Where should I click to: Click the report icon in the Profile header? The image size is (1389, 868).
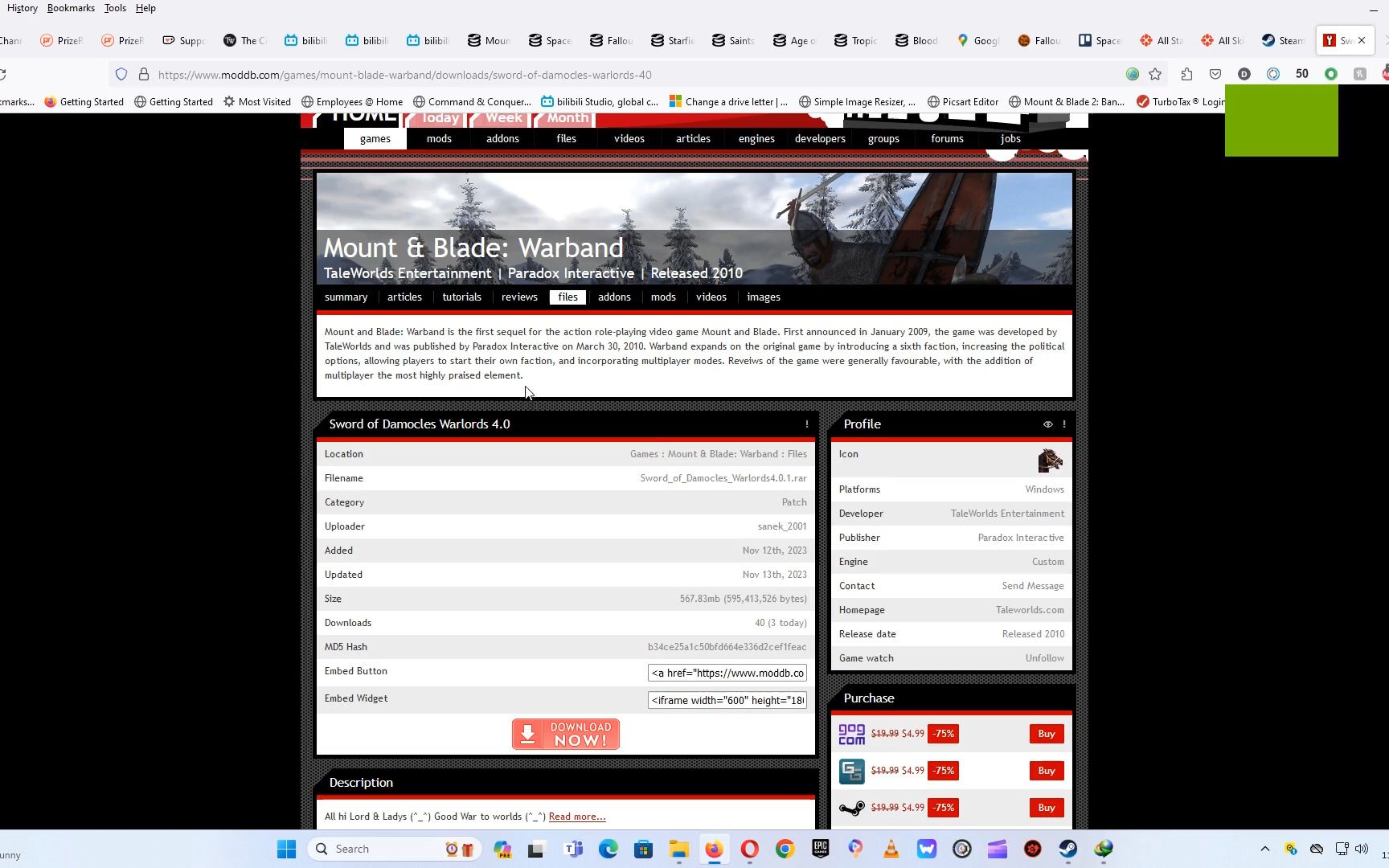pos(1064,424)
